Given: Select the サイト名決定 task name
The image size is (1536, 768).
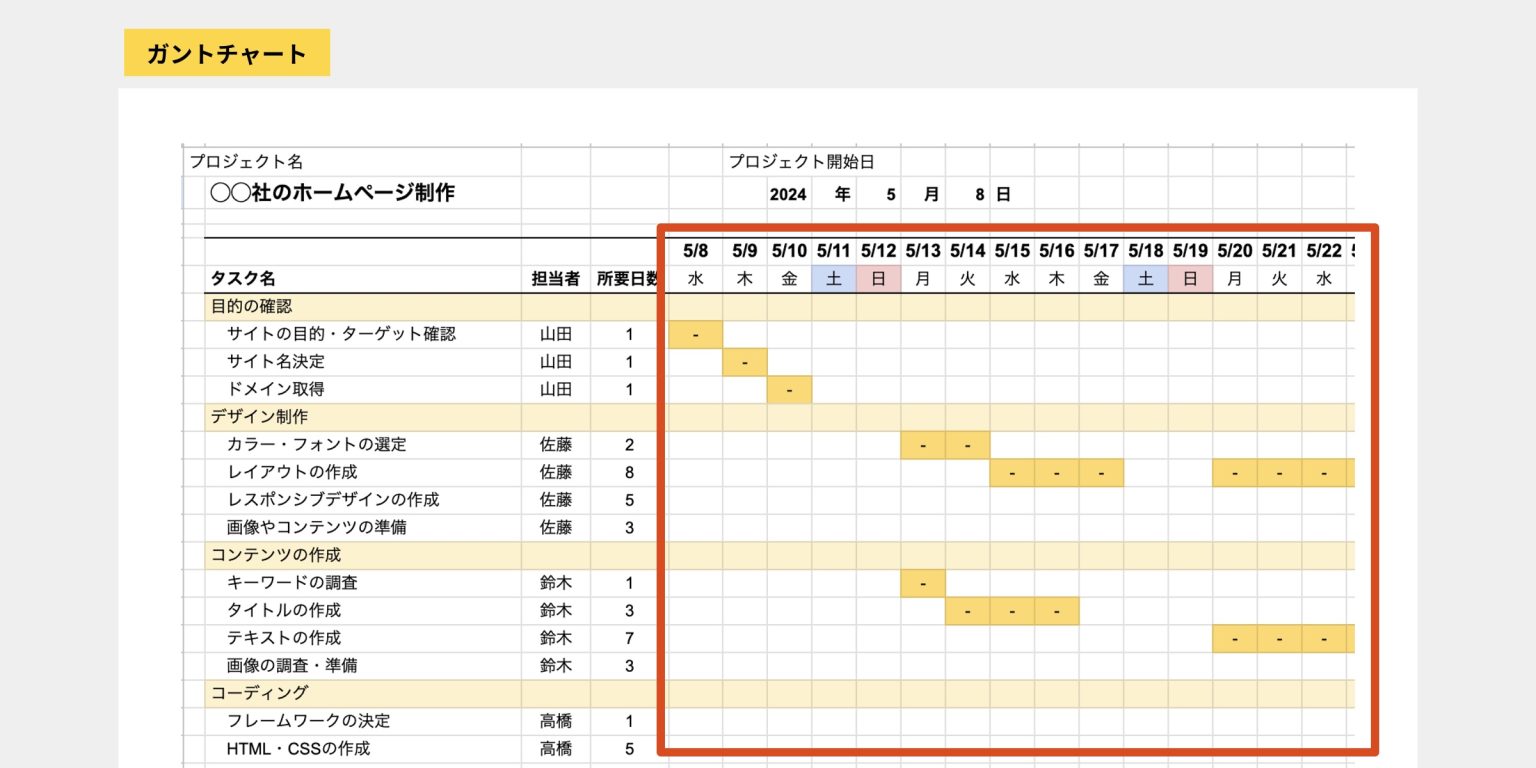Looking at the screenshot, I should coord(276,362).
